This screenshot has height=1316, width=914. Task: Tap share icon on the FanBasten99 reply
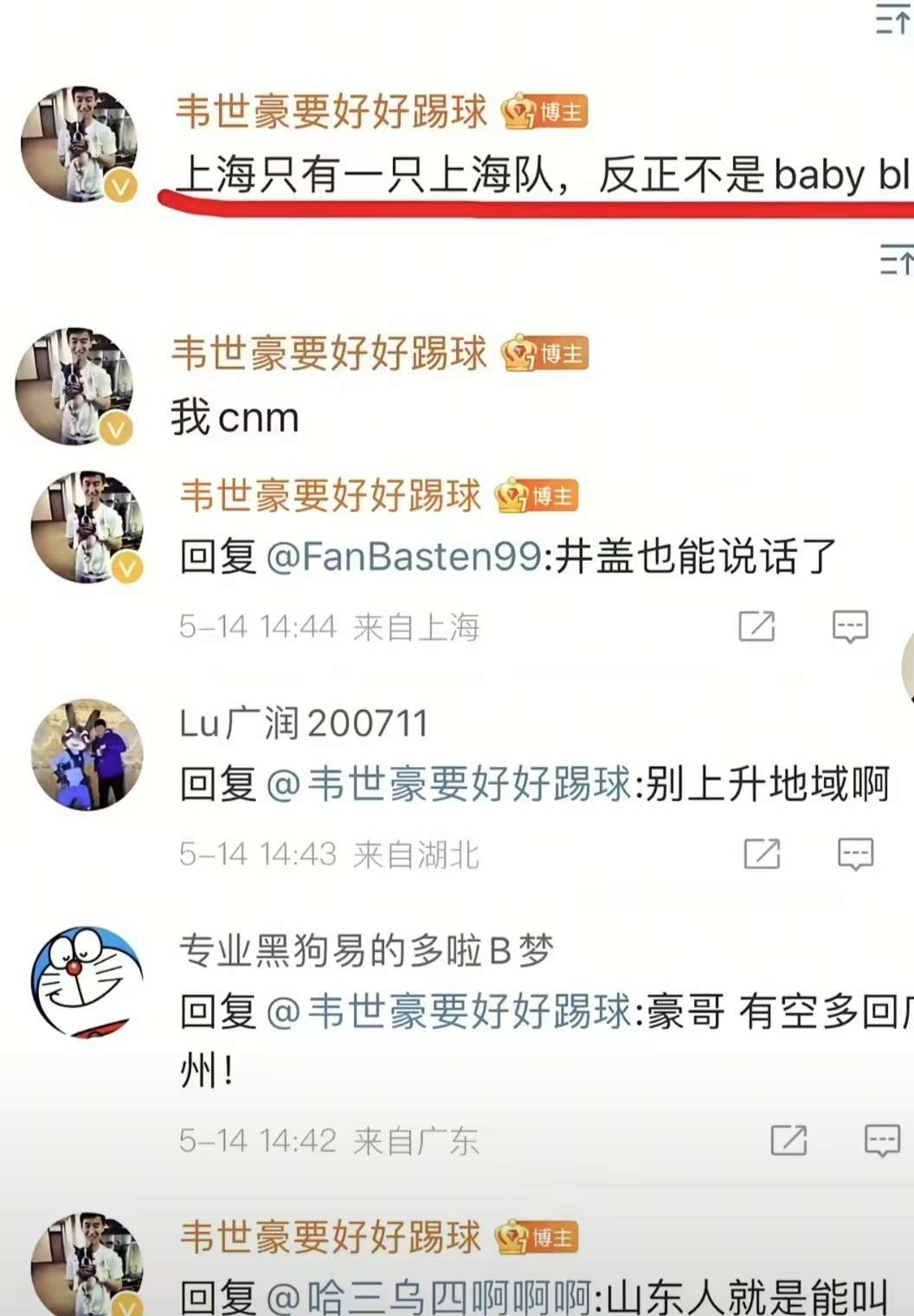click(756, 626)
